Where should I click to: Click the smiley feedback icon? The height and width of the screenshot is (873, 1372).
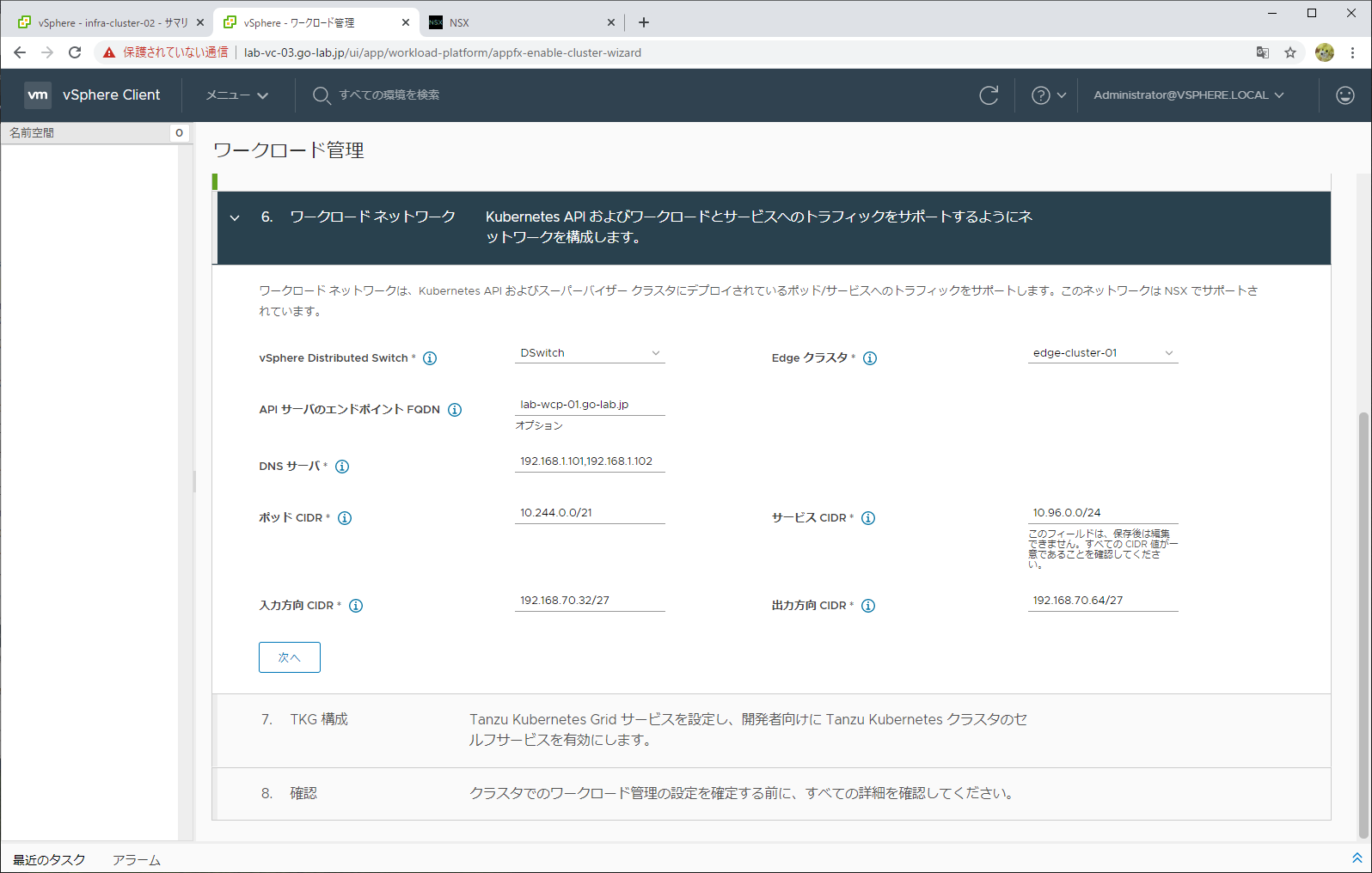(x=1345, y=95)
